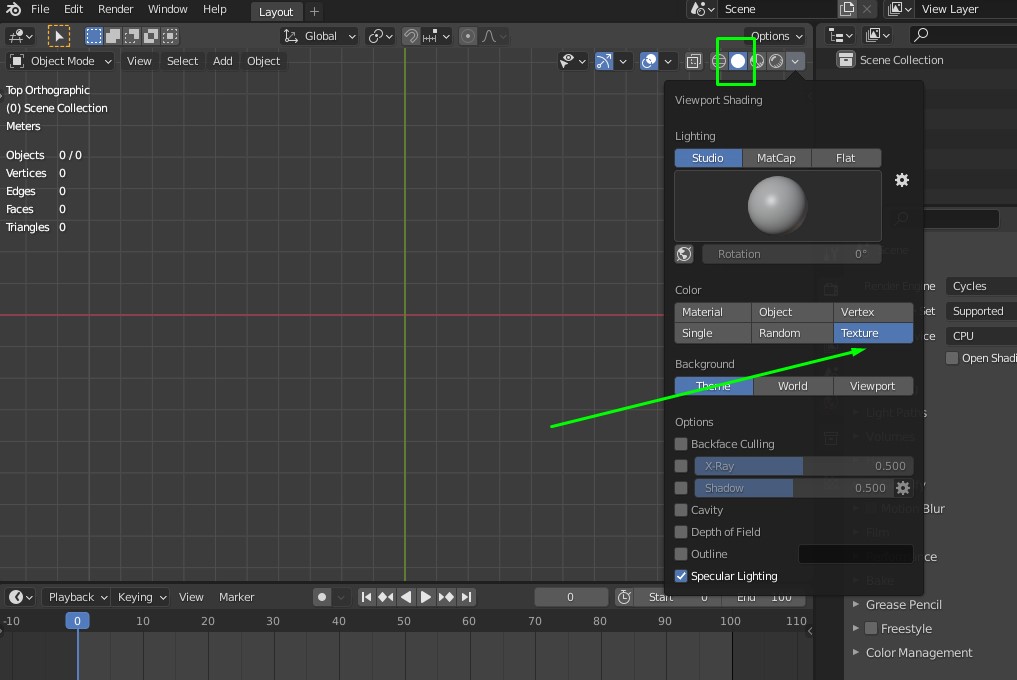This screenshot has height=680, width=1017.
Task: Enable the Depth of Field checkbox
Action: [681, 532]
